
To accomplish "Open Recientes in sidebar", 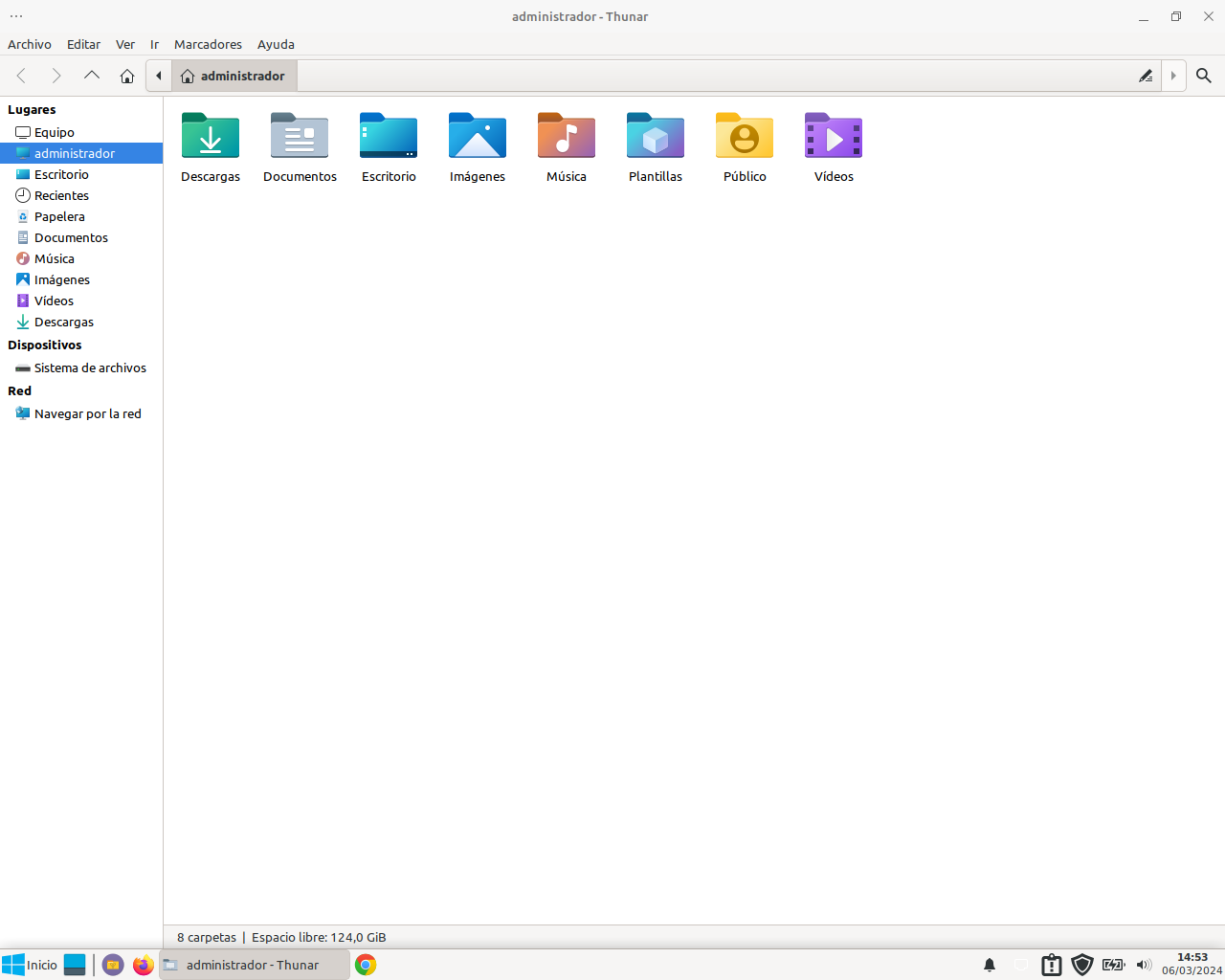I will tap(81, 195).
